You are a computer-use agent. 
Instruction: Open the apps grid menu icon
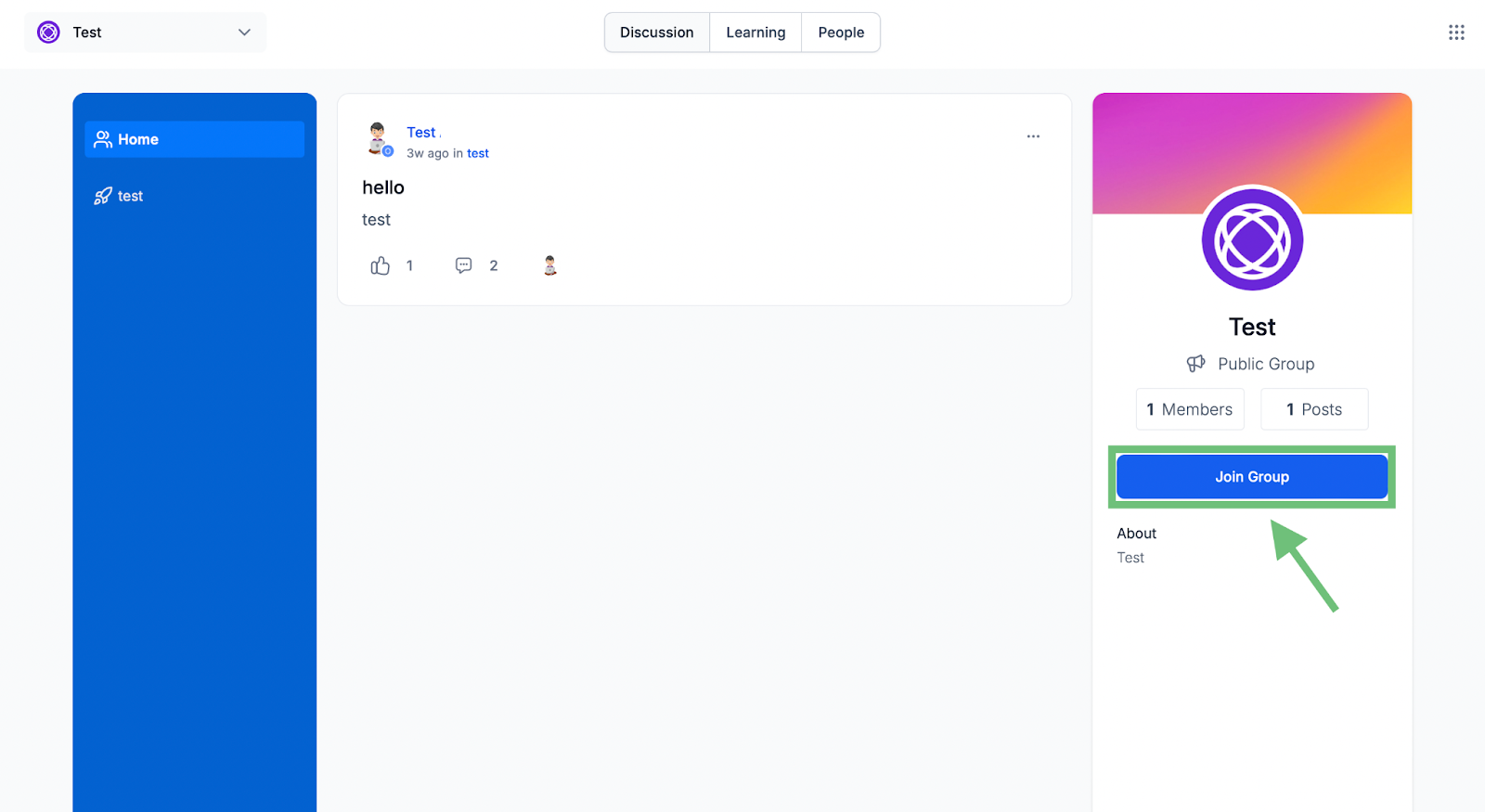click(1456, 32)
